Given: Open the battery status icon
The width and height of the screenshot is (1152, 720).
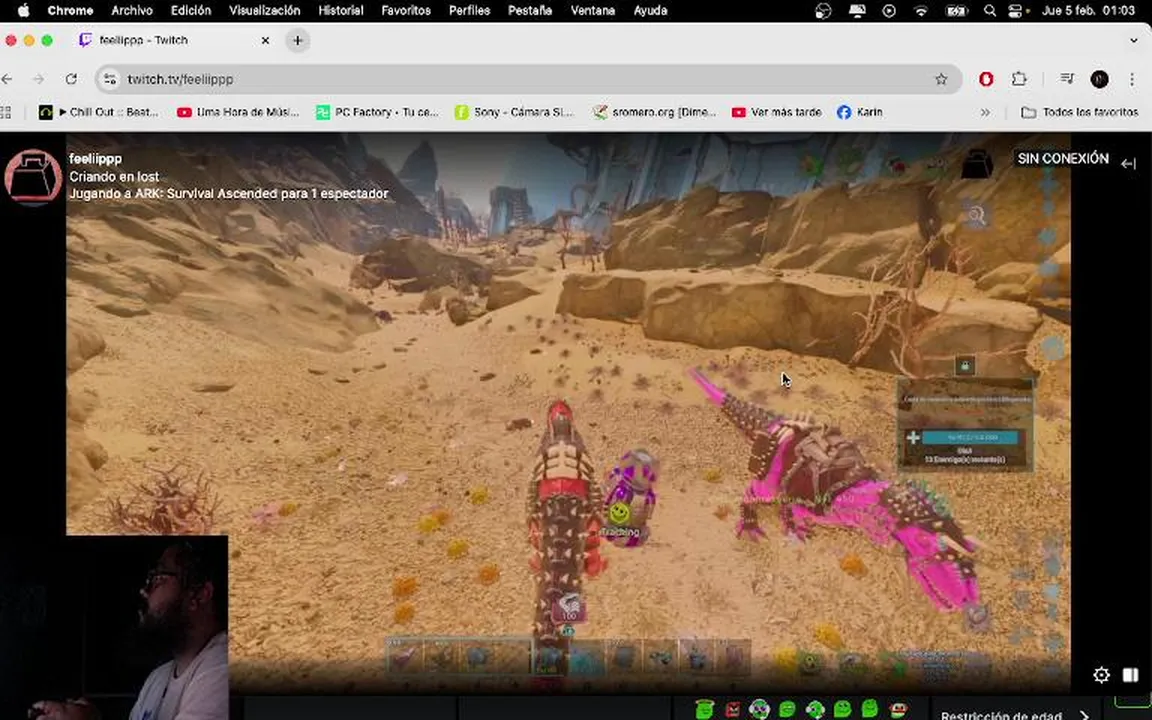Looking at the screenshot, I should [956, 11].
